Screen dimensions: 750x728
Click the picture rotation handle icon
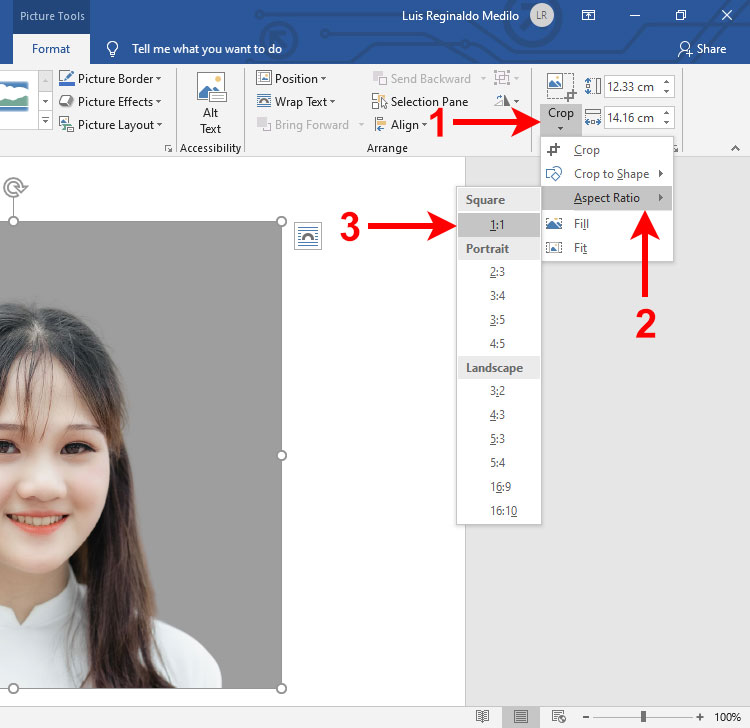pos(15,187)
